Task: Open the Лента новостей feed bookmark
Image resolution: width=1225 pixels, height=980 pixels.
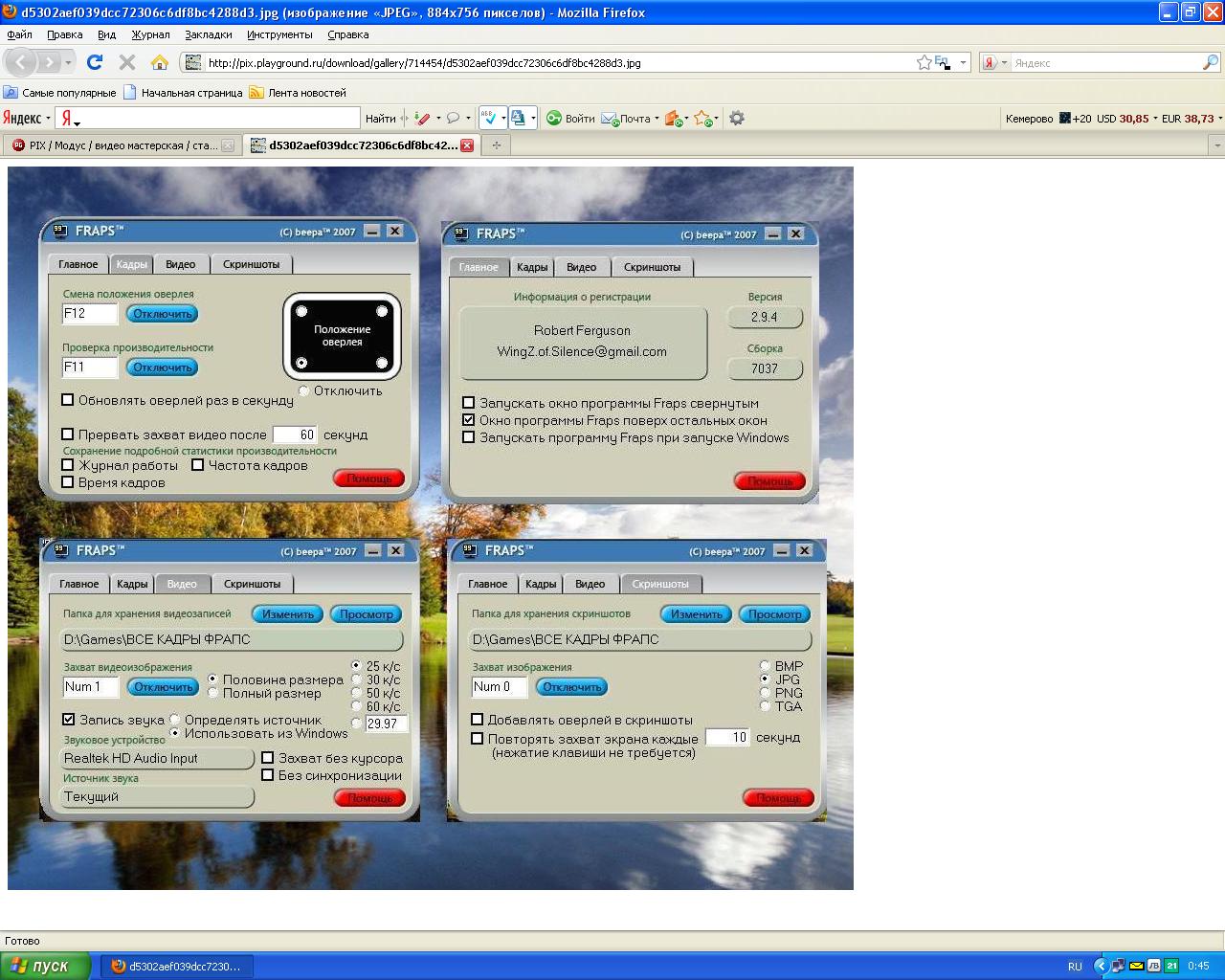Action: click(x=298, y=93)
